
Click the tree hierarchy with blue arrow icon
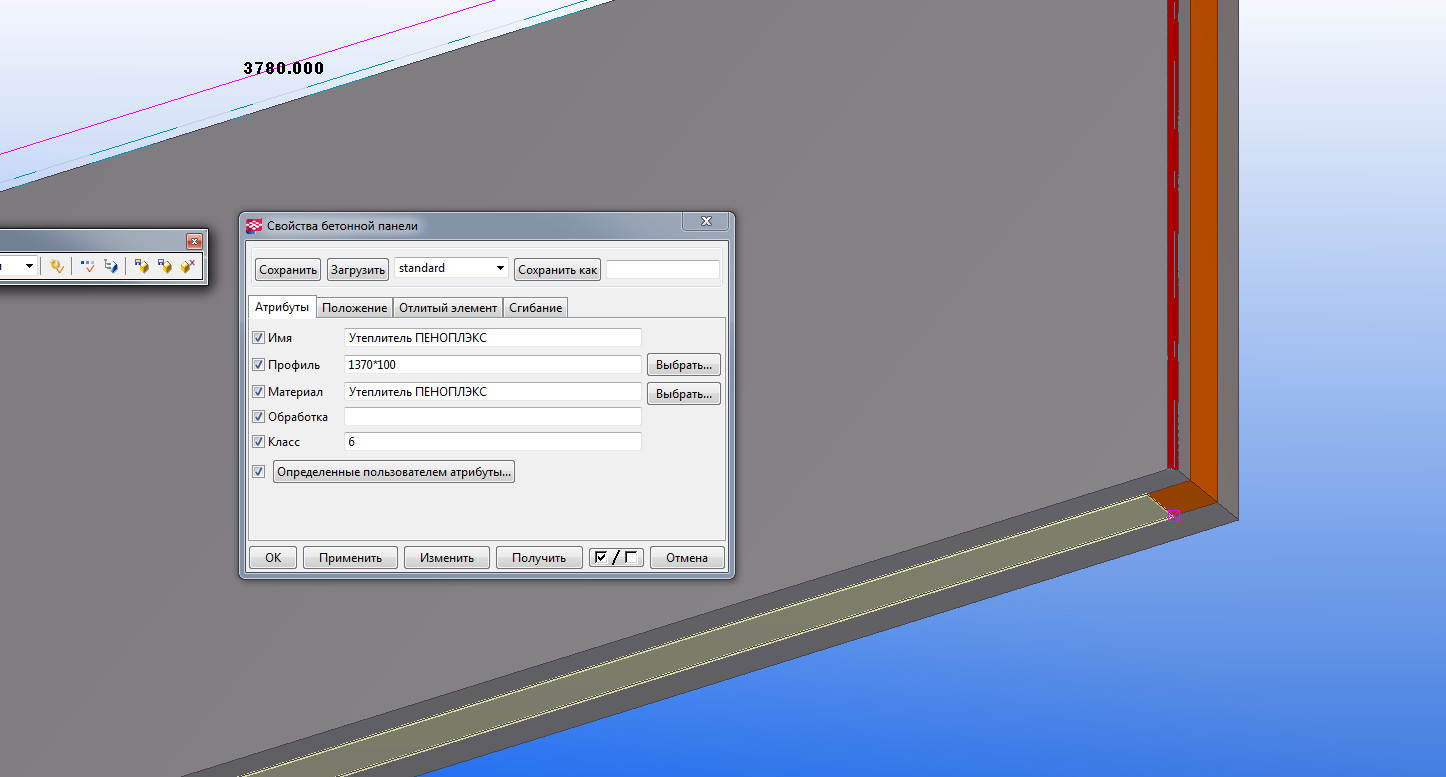point(110,267)
